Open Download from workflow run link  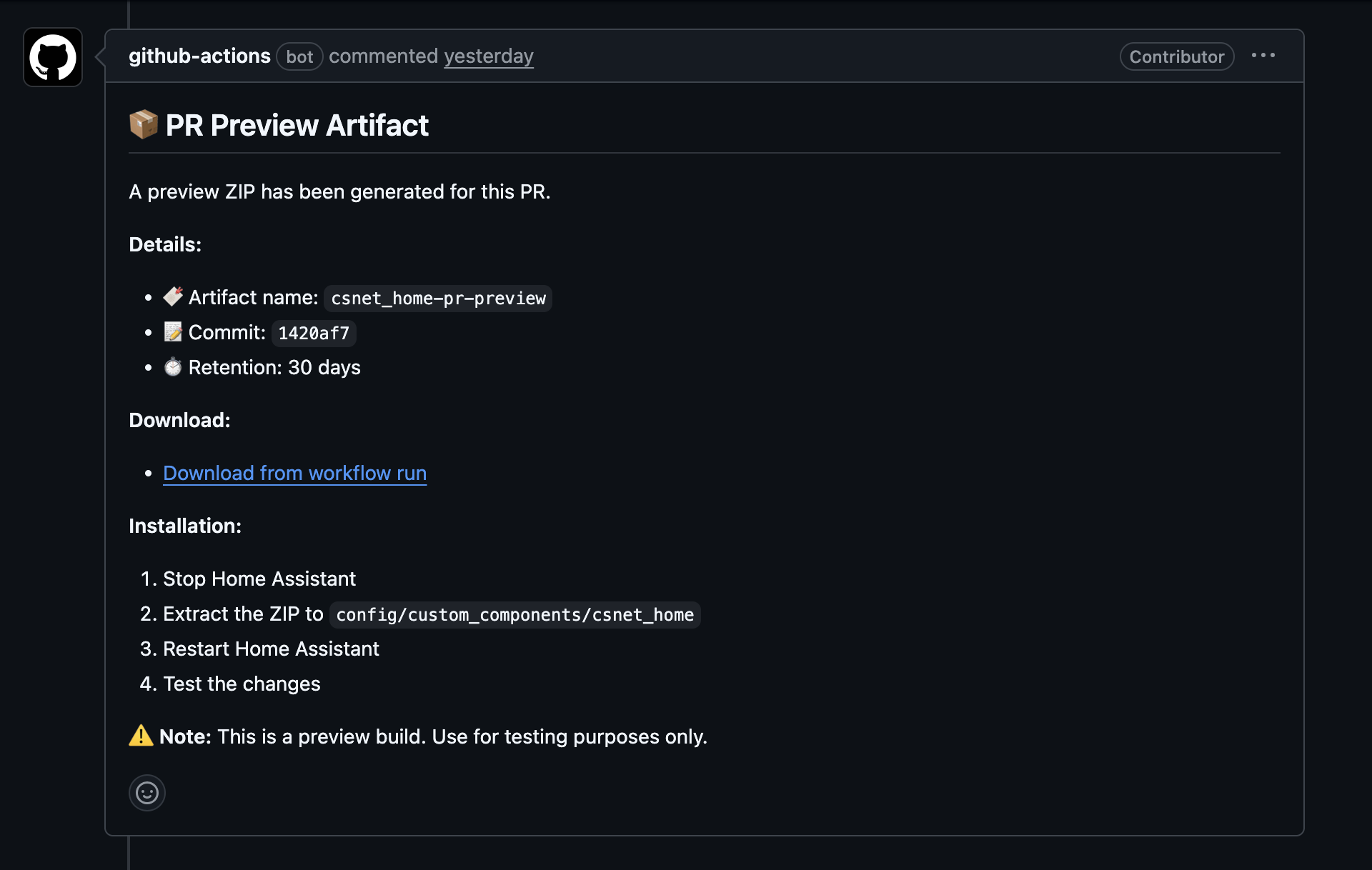click(x=294, y=473)
